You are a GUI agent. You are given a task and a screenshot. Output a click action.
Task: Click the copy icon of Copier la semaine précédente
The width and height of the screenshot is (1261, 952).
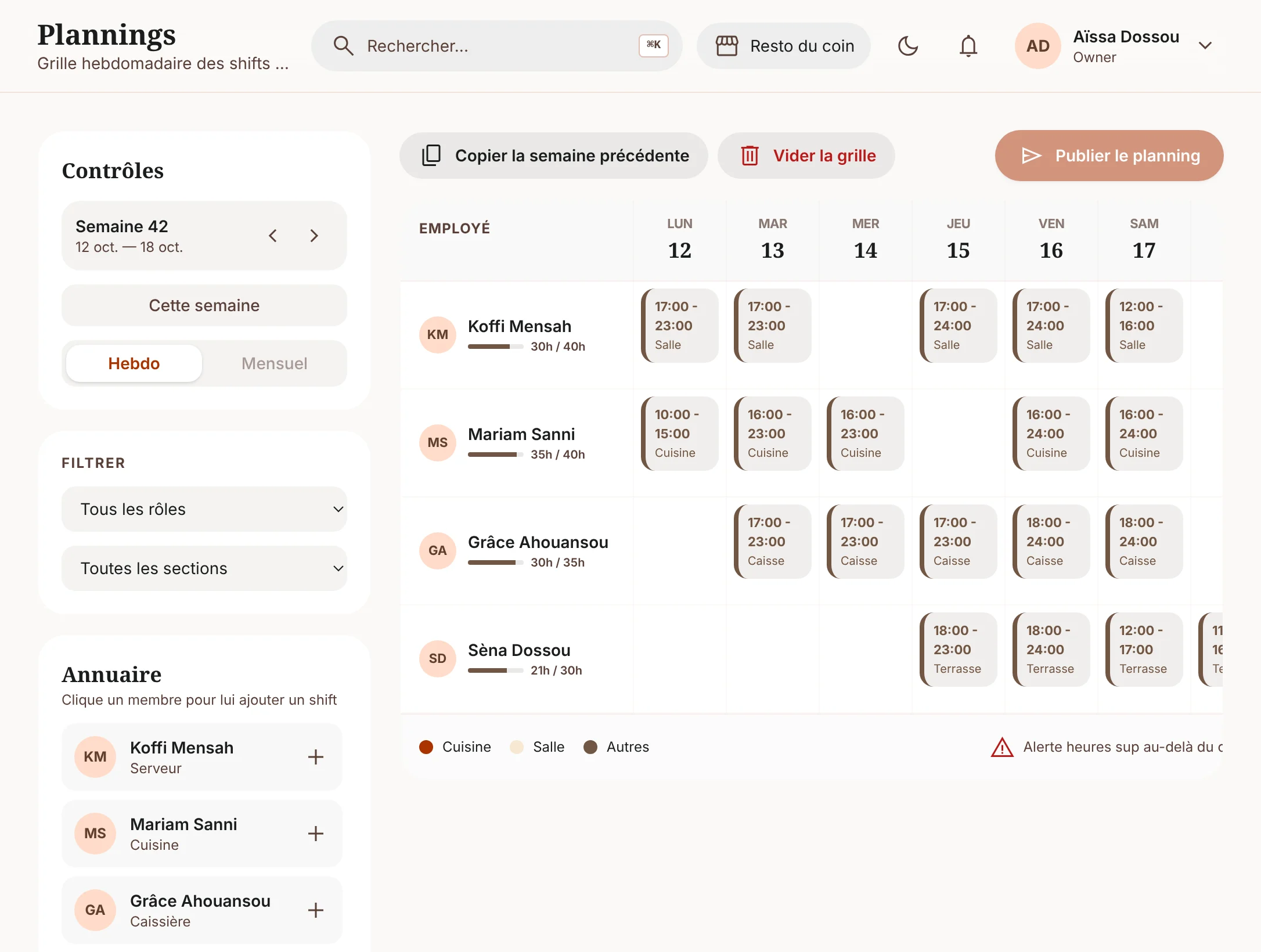click(431, 156)
